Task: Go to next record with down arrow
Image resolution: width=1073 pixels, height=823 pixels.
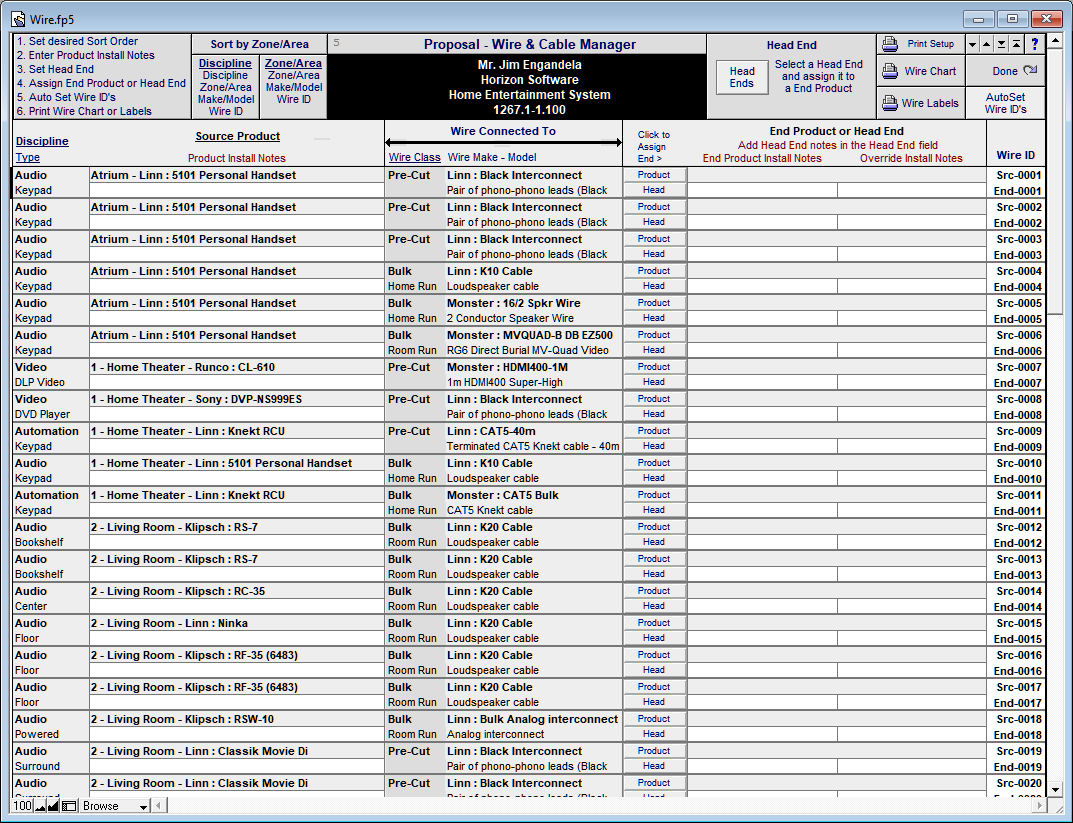Action: [x=972, y=44]
